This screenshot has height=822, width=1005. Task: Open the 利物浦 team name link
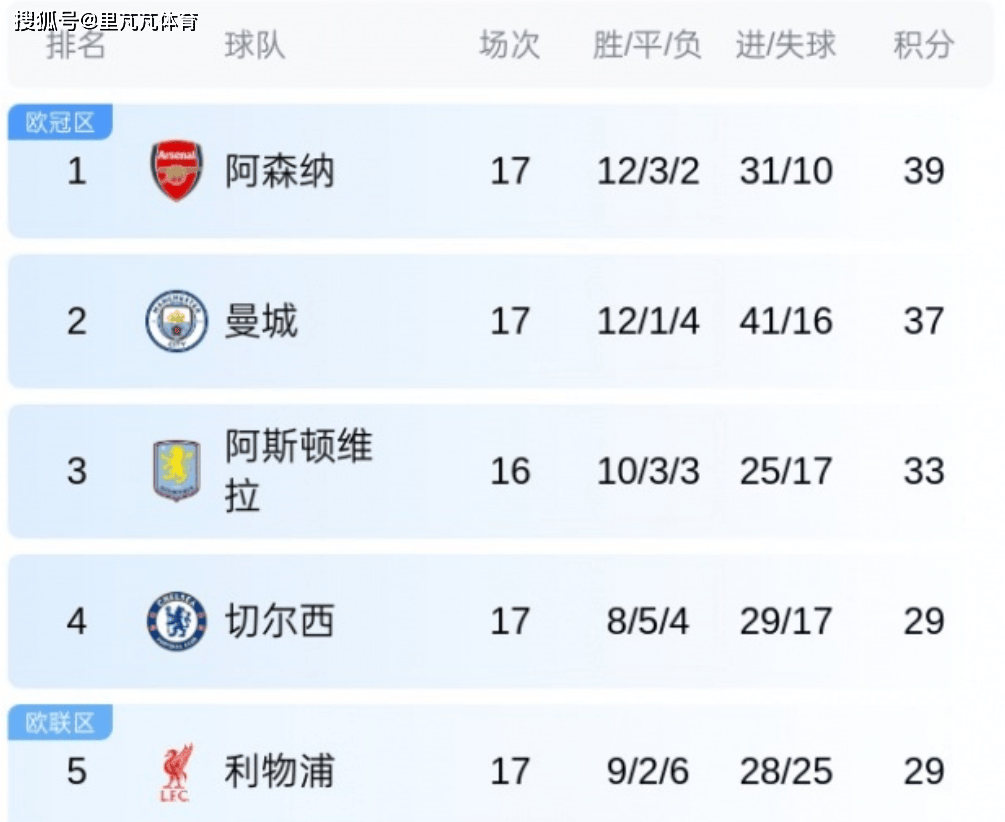click(x=279, y=772)
